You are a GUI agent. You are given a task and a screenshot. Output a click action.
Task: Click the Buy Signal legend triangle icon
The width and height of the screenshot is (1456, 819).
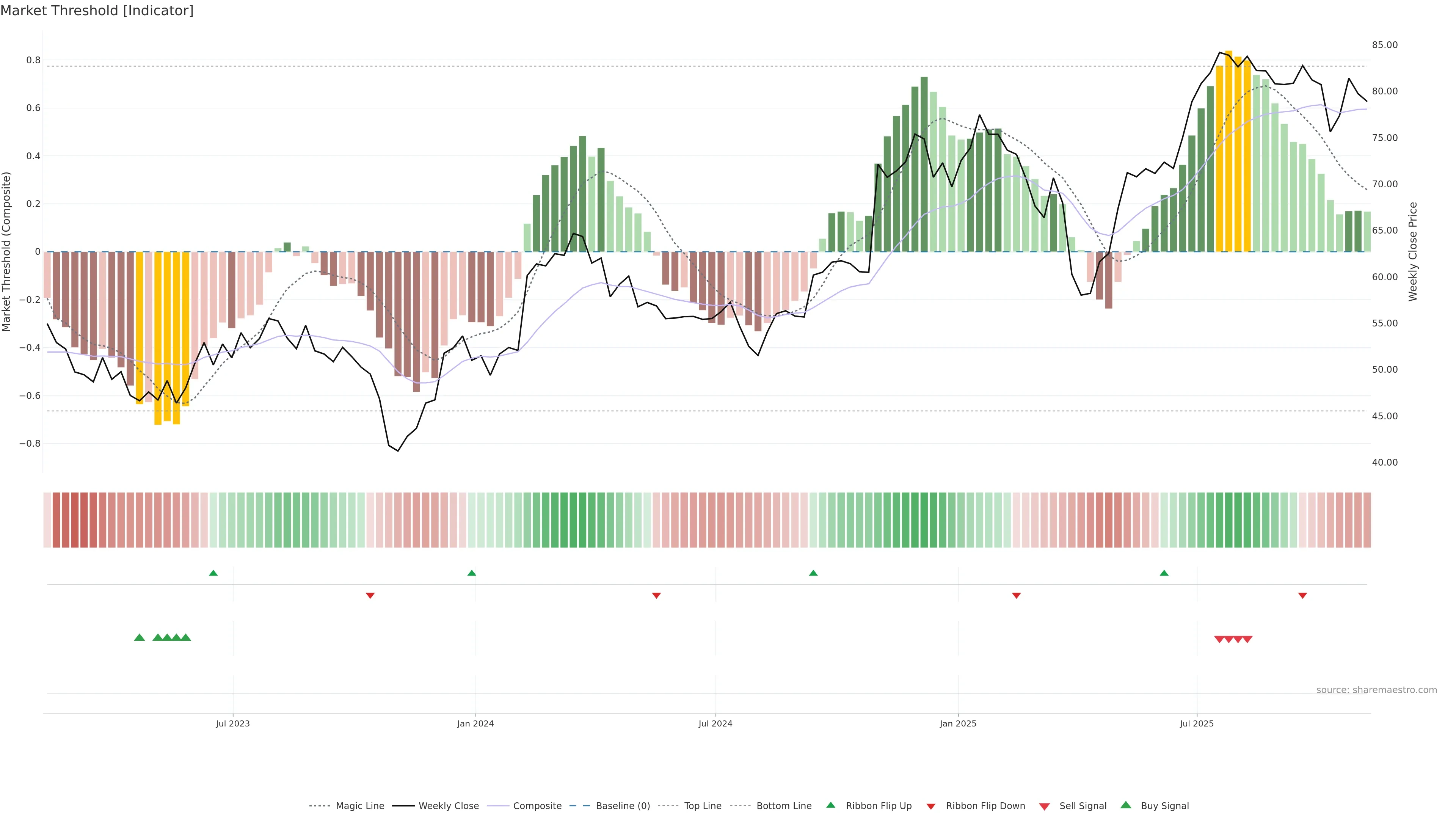click(x=1126, y=805)
